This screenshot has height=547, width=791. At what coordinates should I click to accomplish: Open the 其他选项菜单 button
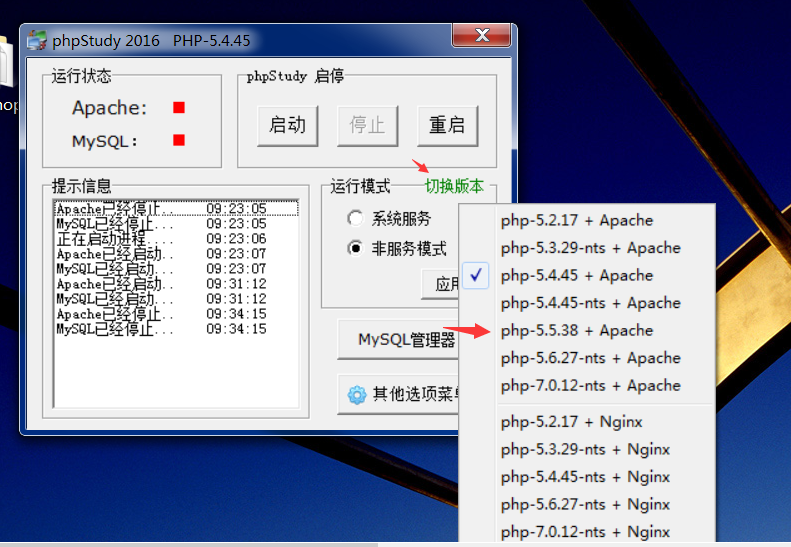pyautogui.click(x=398, y=395)
